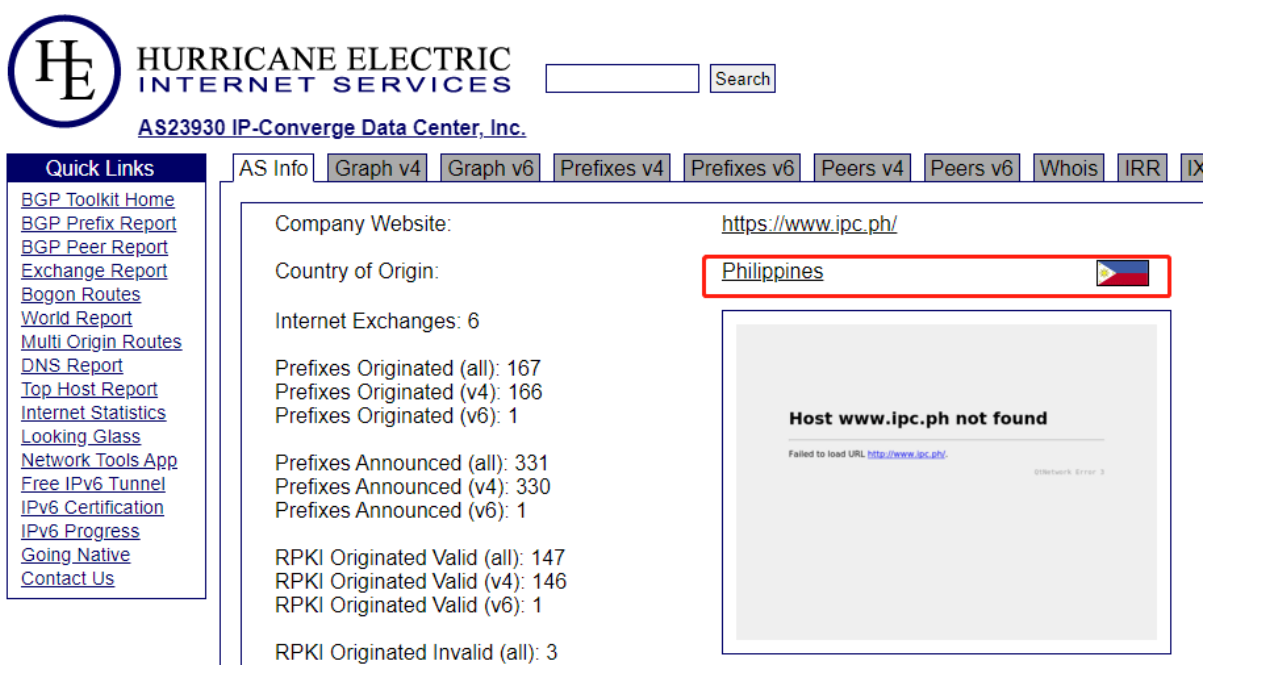The height and width of the screenshot is (691, 1278).
Task: Open the AS23930 IP-Converge Data Center heading link
Action: (x=332, y=128)
